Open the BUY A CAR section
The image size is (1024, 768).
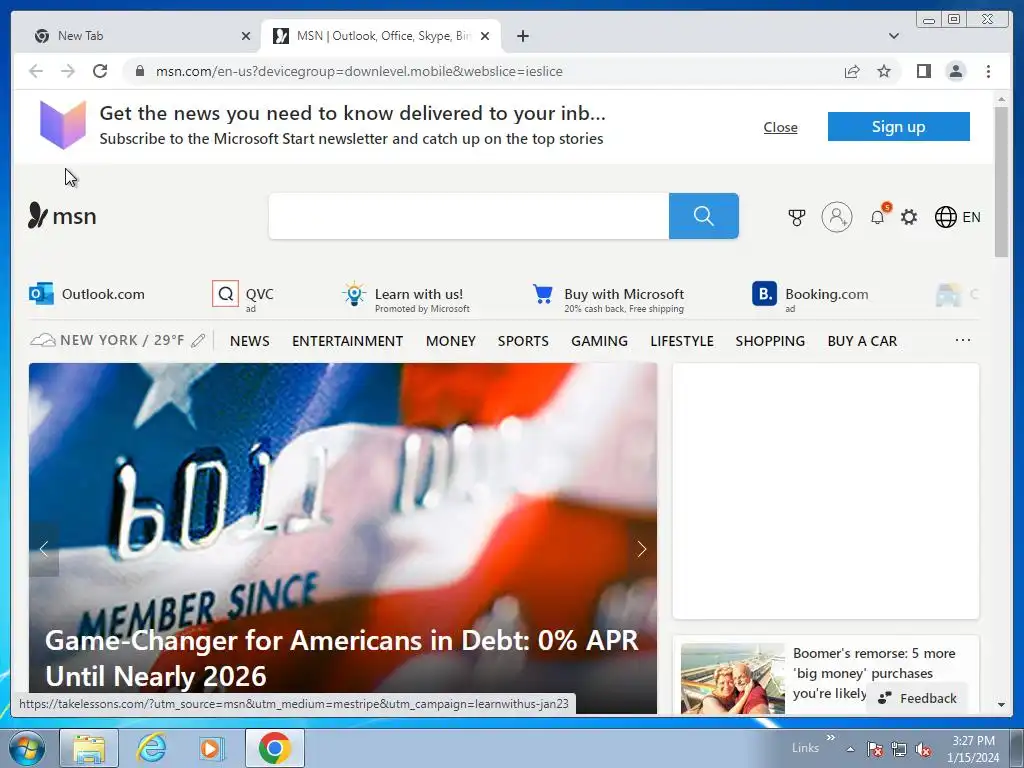pos(862,341)
